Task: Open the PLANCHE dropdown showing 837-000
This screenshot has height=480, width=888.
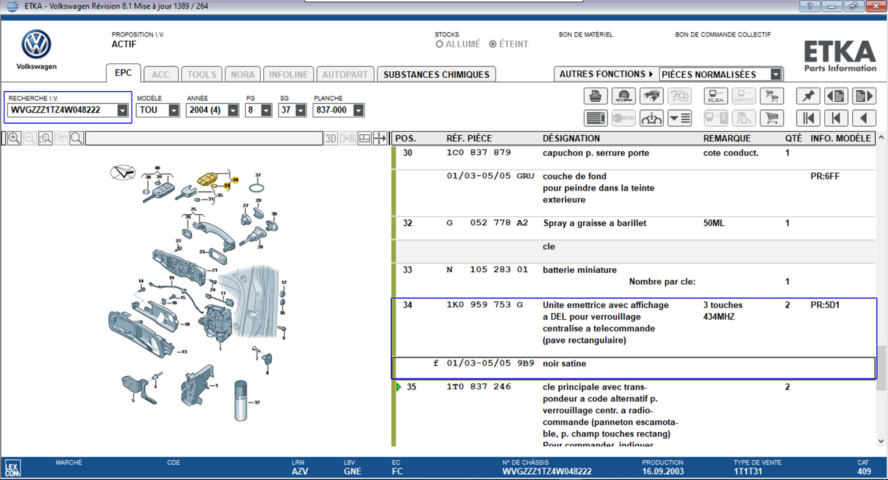Action: (358, 110)
